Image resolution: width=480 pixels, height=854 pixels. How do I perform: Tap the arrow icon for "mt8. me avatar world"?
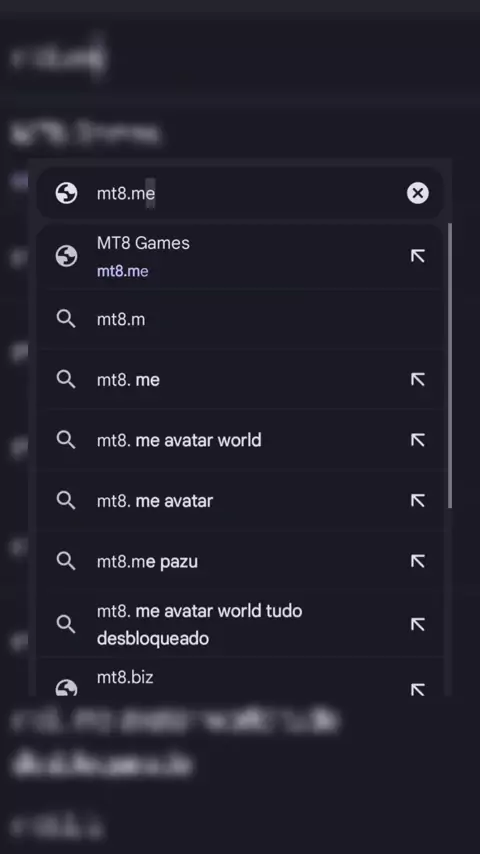417,440
